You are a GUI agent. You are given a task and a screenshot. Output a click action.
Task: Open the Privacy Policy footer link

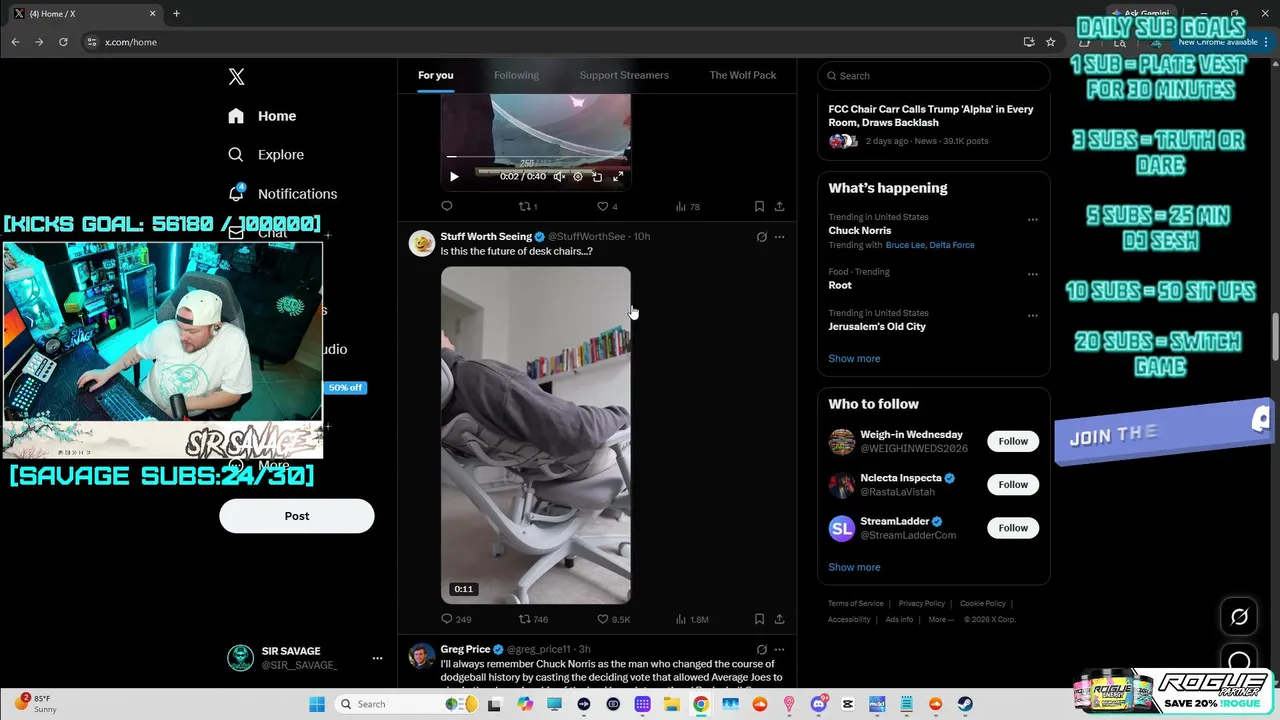[922, 604]
